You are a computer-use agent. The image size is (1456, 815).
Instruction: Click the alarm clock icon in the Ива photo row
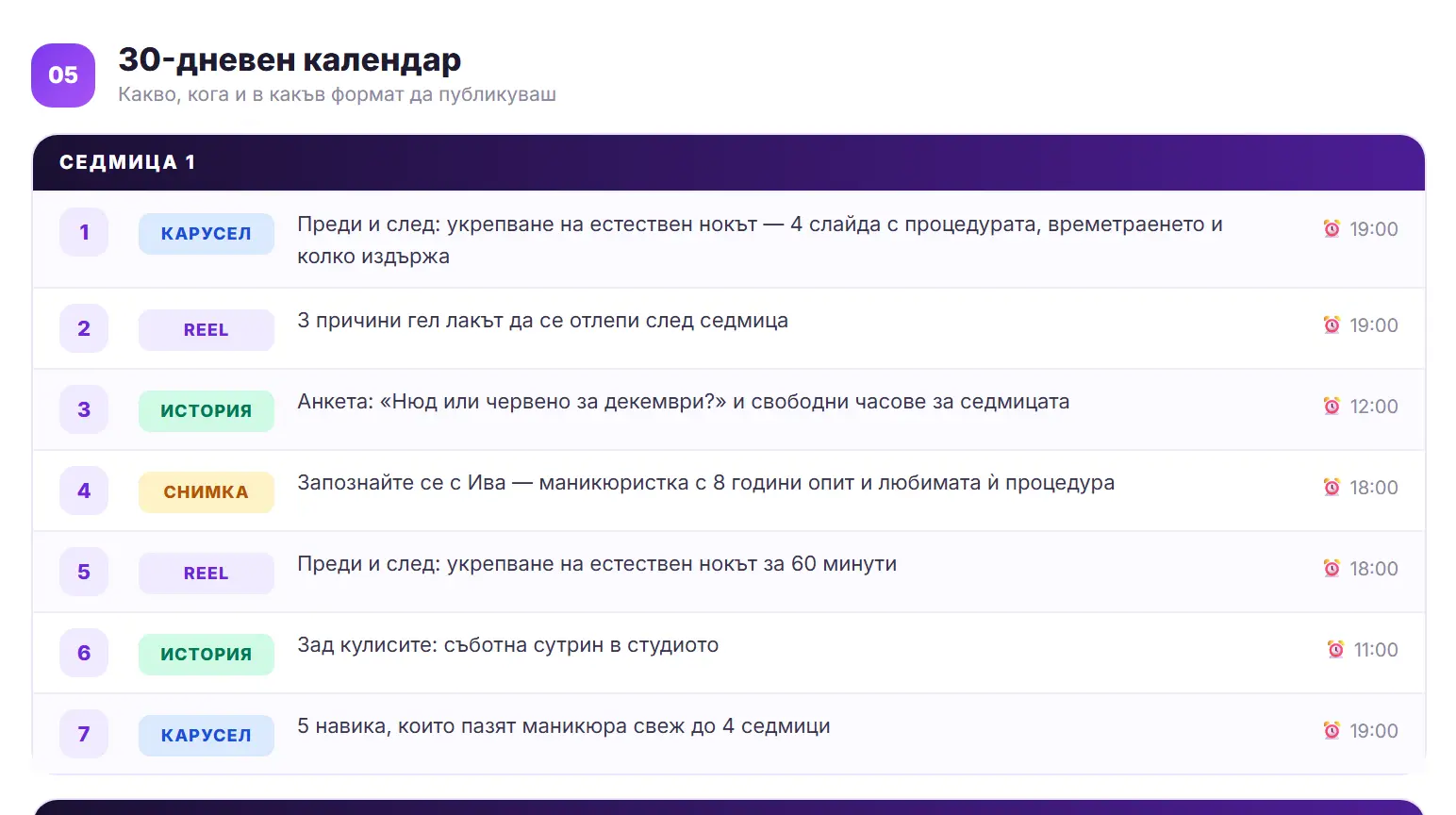1332,488
